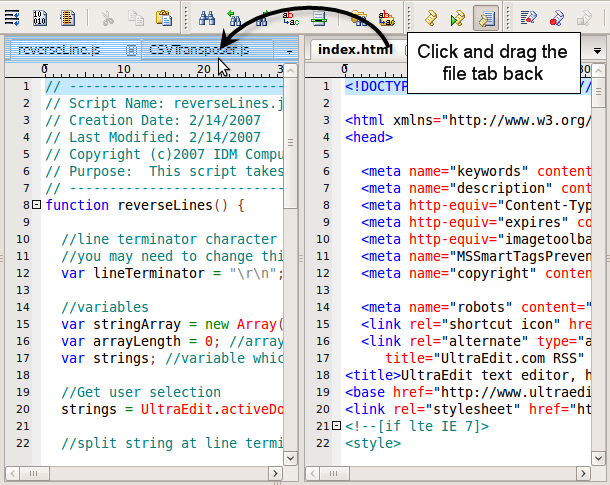Image resolution: width=610 pixels, height=485 pixels.
Task: Click right pane horizontal scrollbar thumb
Action: 335,473
